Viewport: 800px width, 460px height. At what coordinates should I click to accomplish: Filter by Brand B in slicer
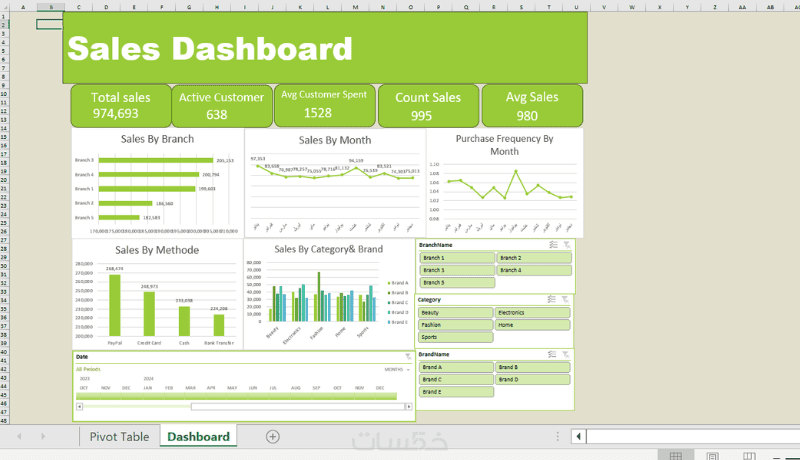[533, 367]
